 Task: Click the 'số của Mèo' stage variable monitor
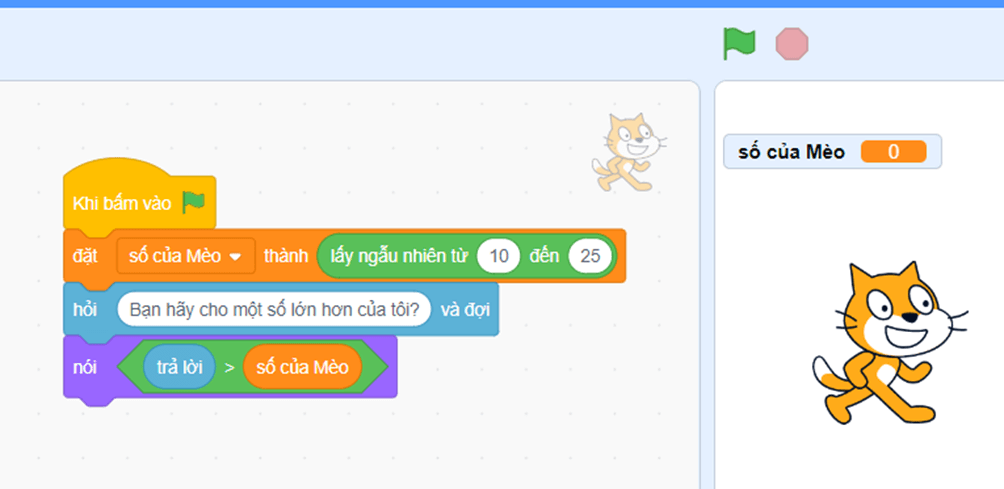[x=832, y=152]
